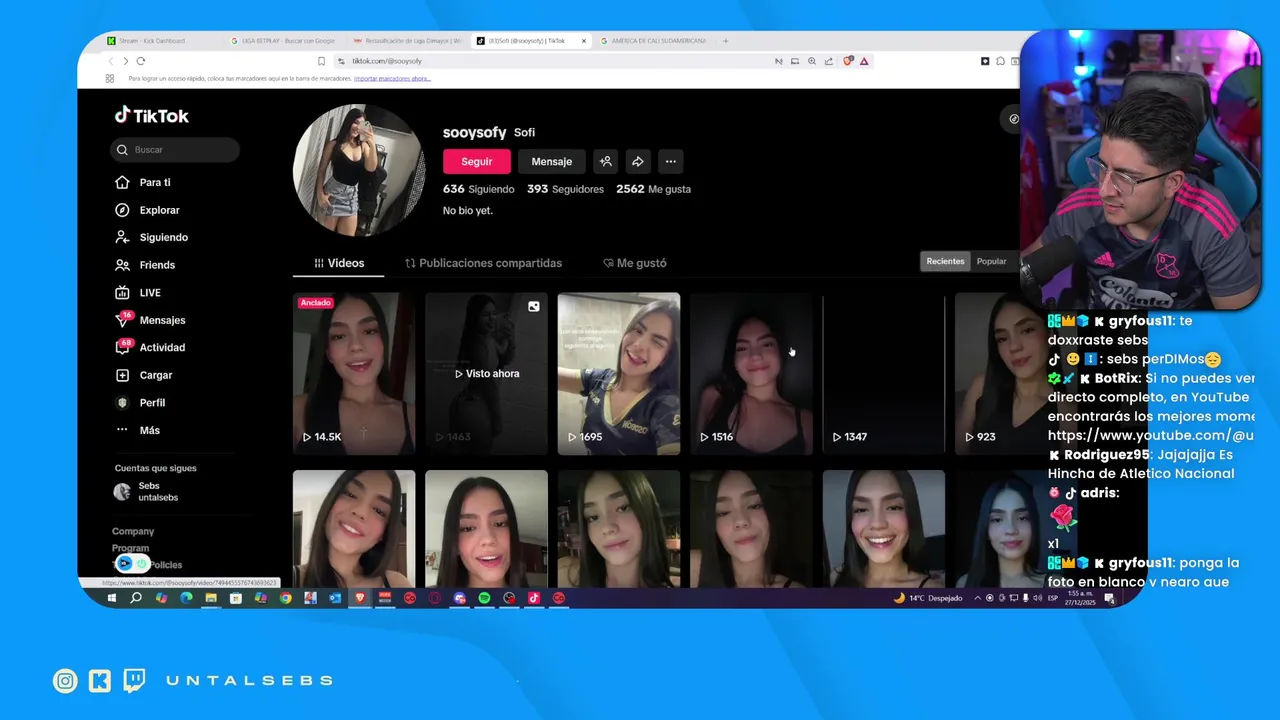Click the TikTok taskbar icon

click(x=534, y=598)
